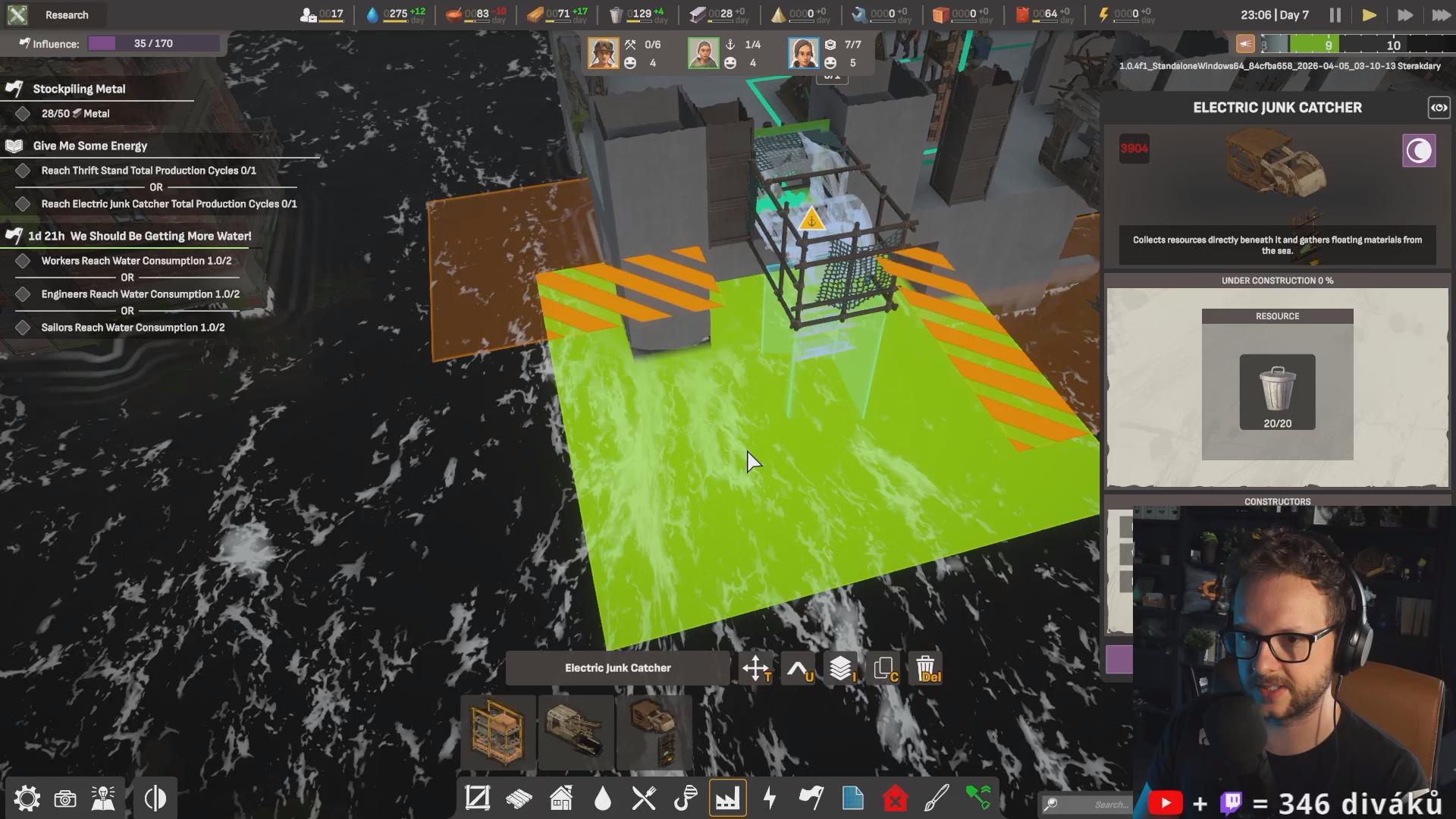Select the lightning energy build category
Screen dimensions: 1456x819
click(770, 799)
